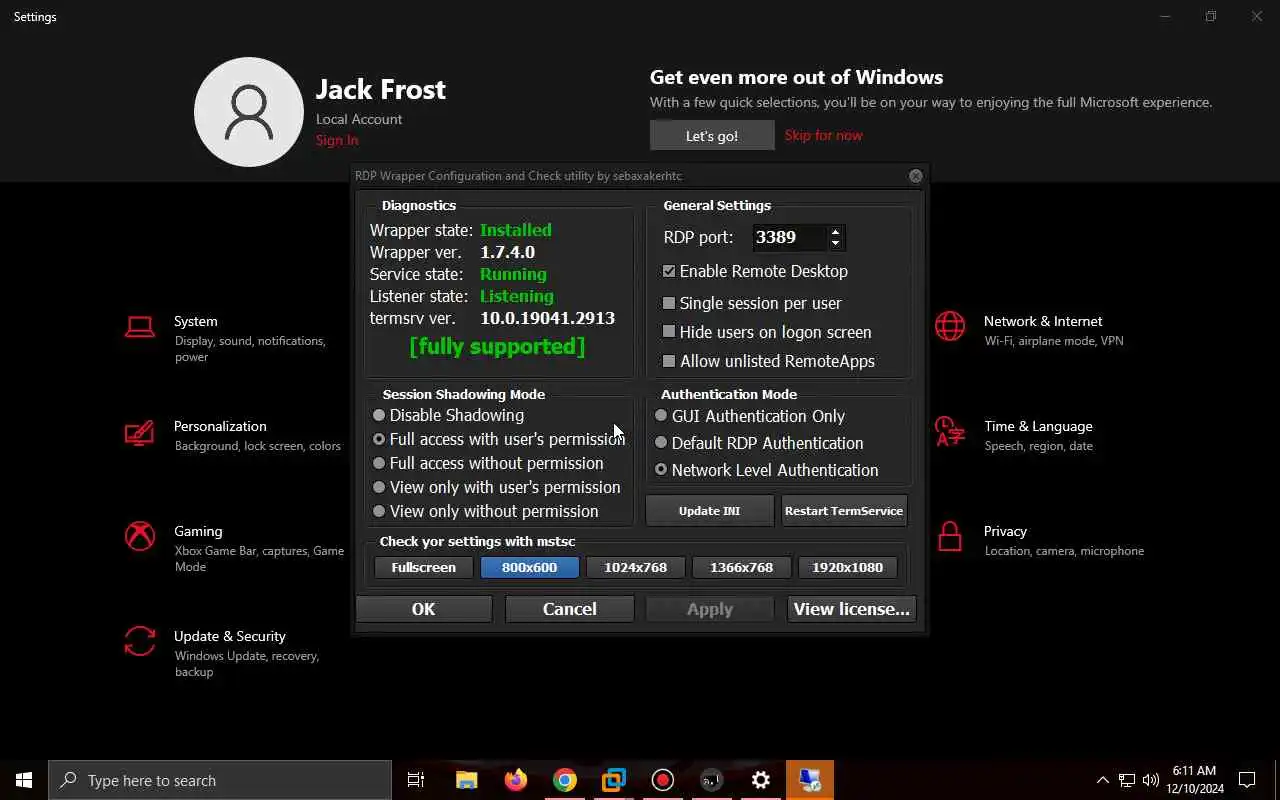Click Let's go! in Settings
The image size is (1280, 800).
(x=712, y=136)
